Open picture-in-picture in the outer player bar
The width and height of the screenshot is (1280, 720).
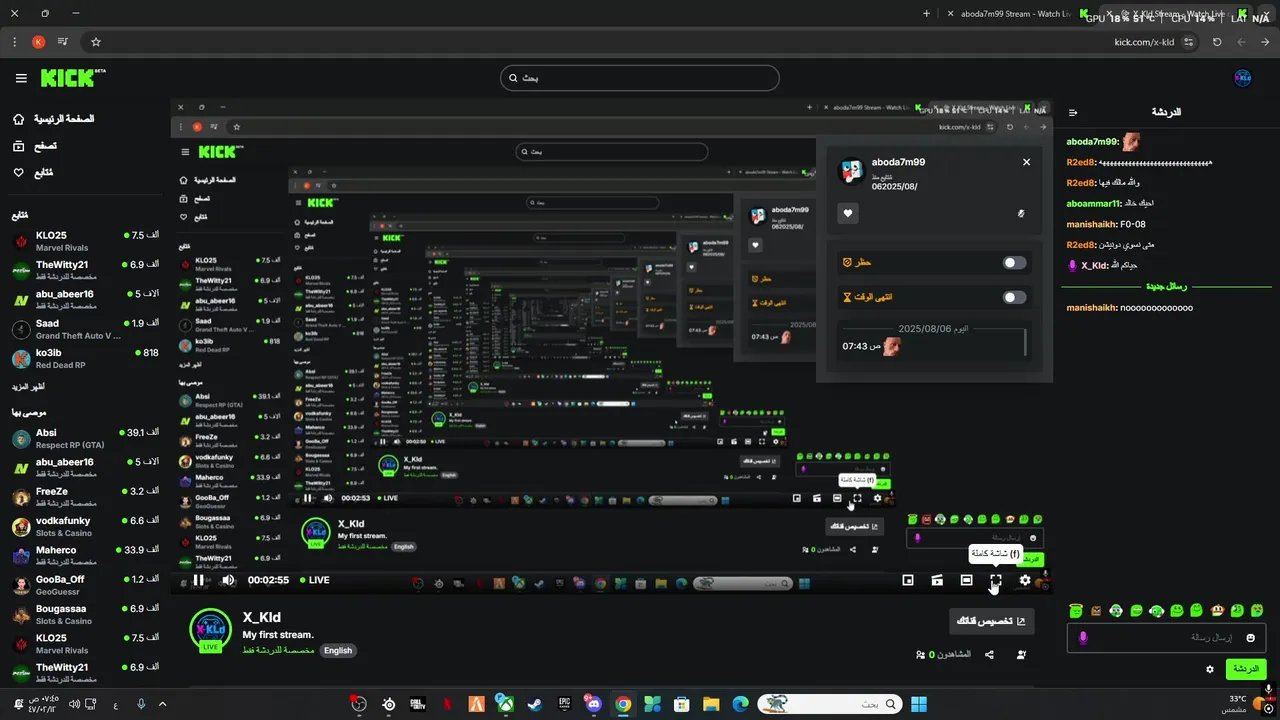[x=908, y=580]
